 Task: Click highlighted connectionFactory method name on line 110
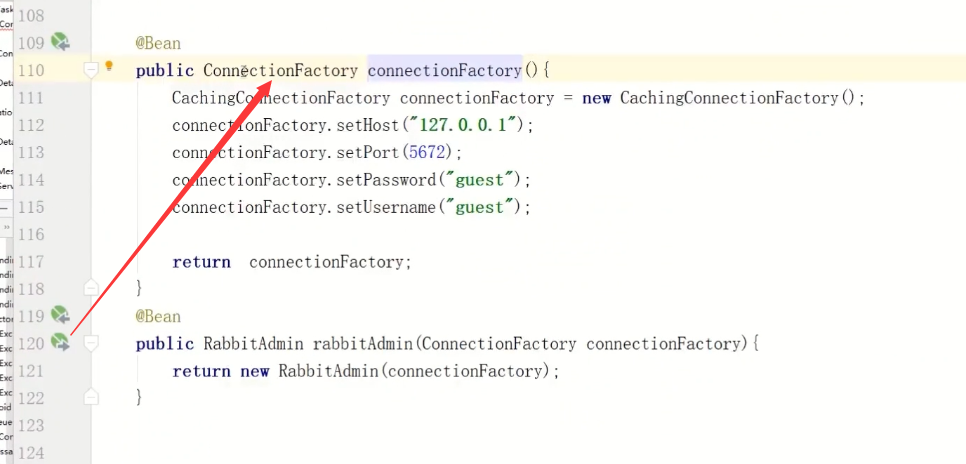point(445,71)
